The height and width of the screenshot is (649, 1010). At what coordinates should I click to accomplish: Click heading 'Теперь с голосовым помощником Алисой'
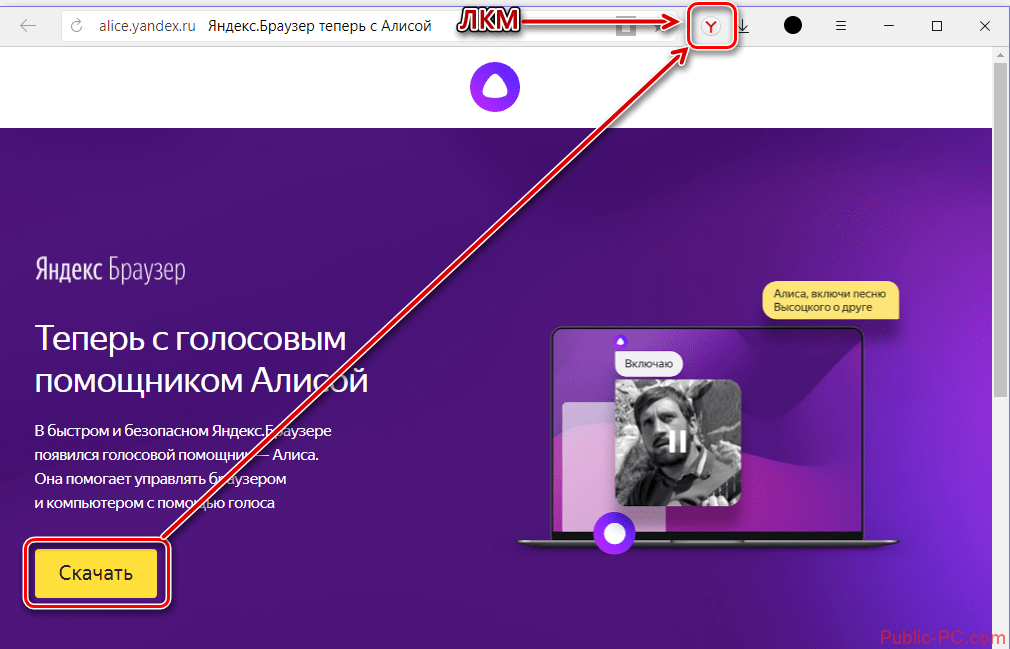point(201,359)
